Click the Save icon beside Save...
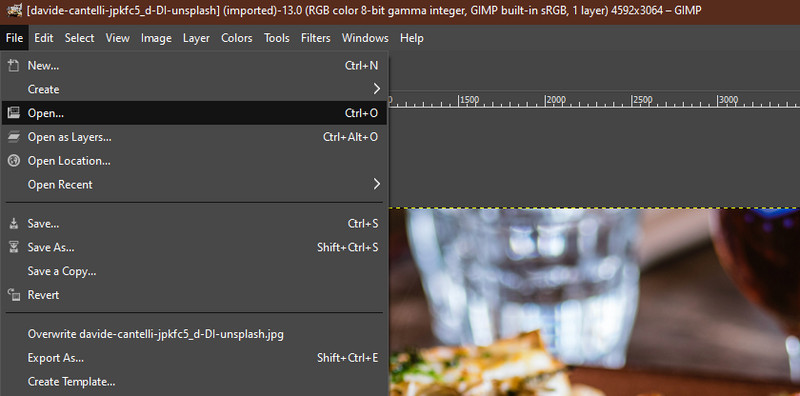The height and width of the screenshot is (396, 800). coord(14,224)
